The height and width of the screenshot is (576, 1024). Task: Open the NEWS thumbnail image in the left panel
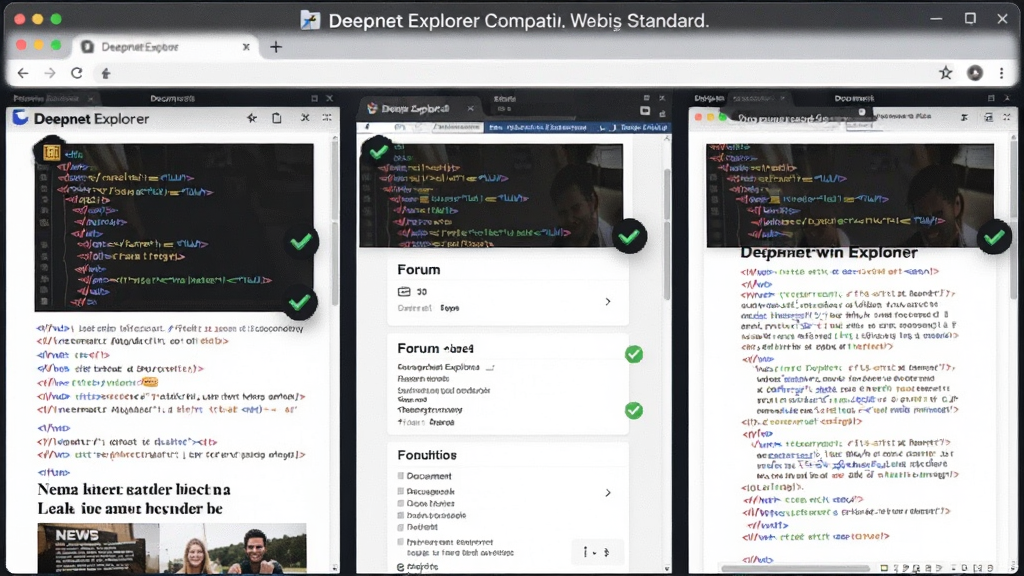pyautogui.click(x=99, y=548)
